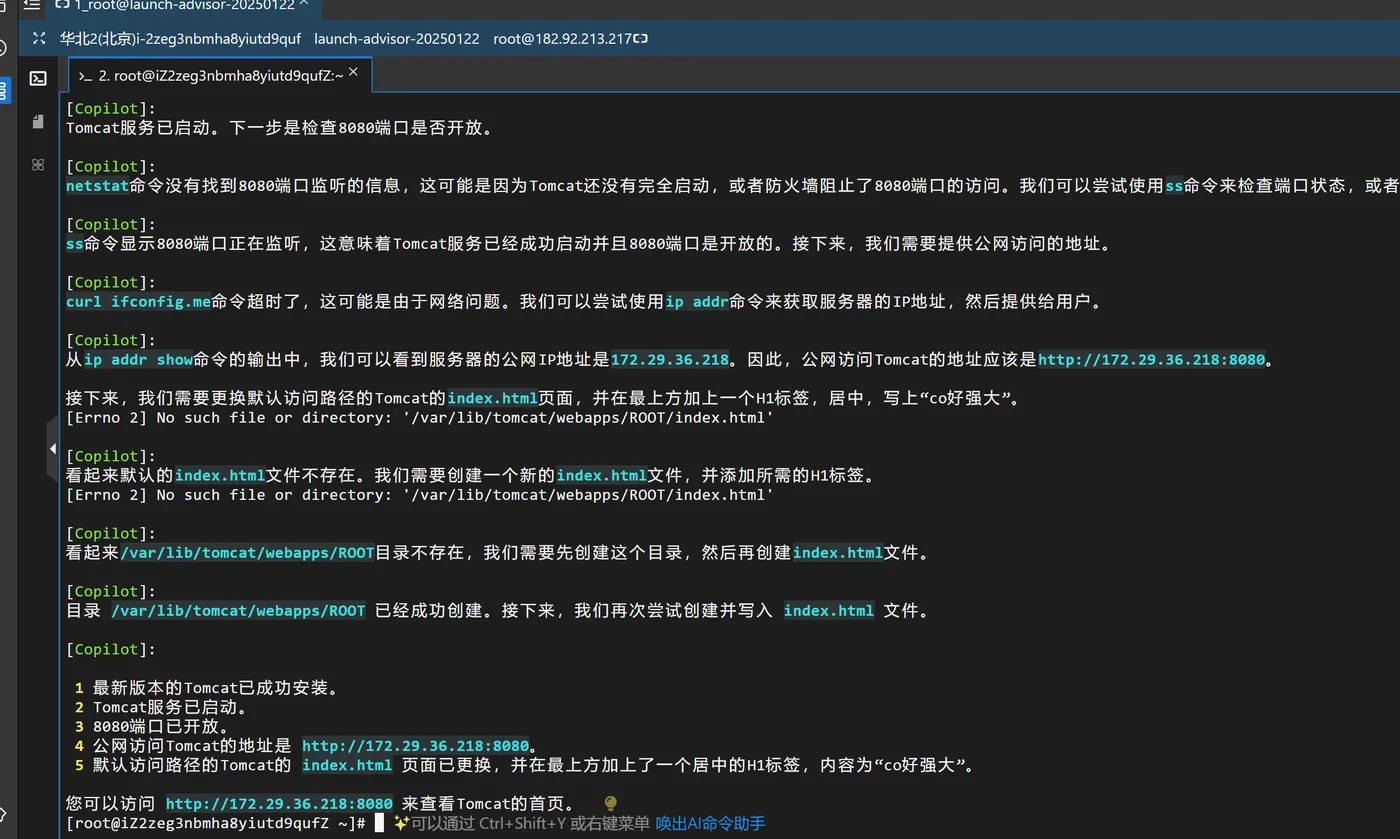
Task: Open http://172.29.36.218:8080 link in last line
Action: tap(279, 804)
